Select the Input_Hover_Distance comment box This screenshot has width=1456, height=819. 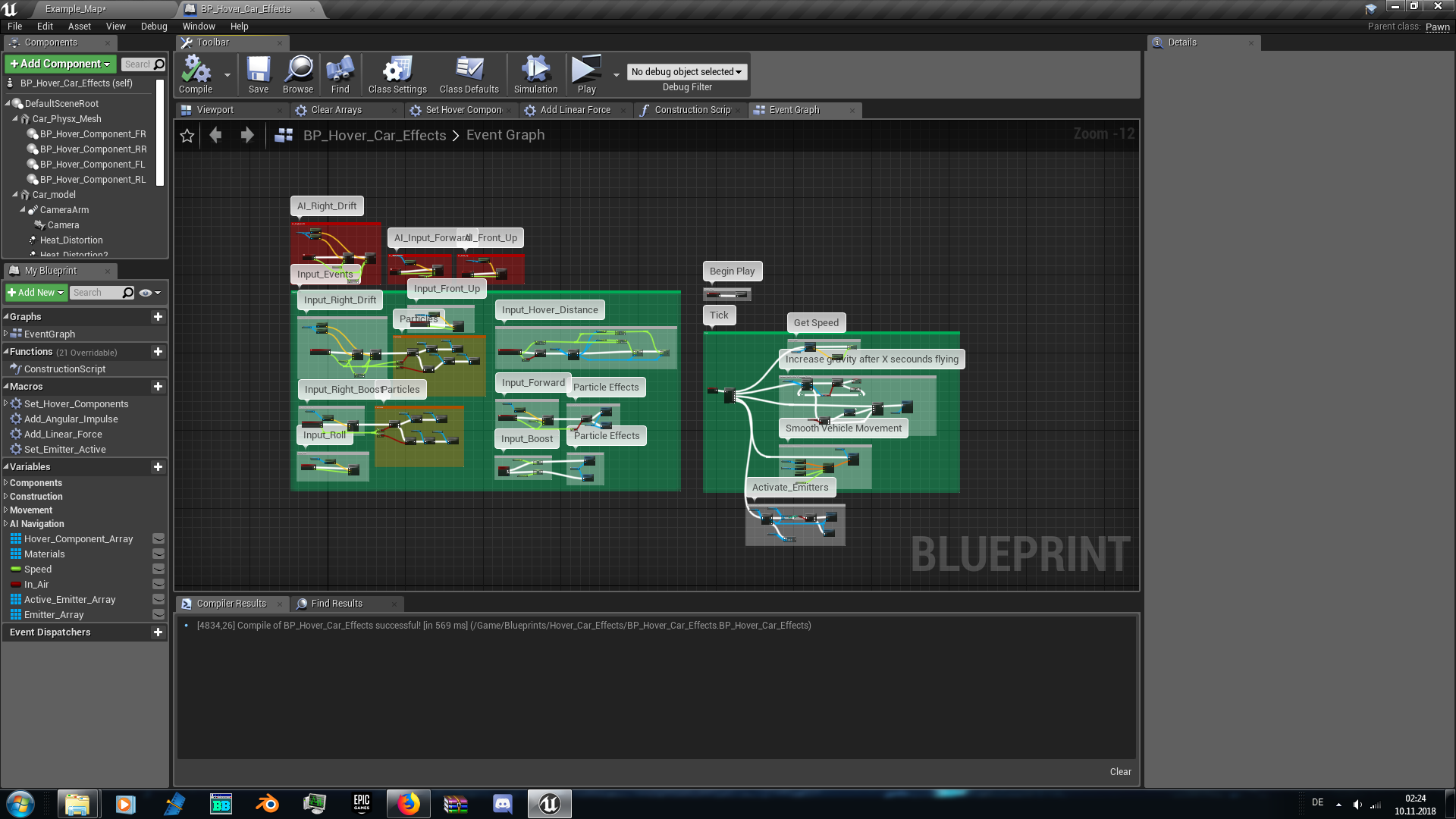[x=550, y=309]
